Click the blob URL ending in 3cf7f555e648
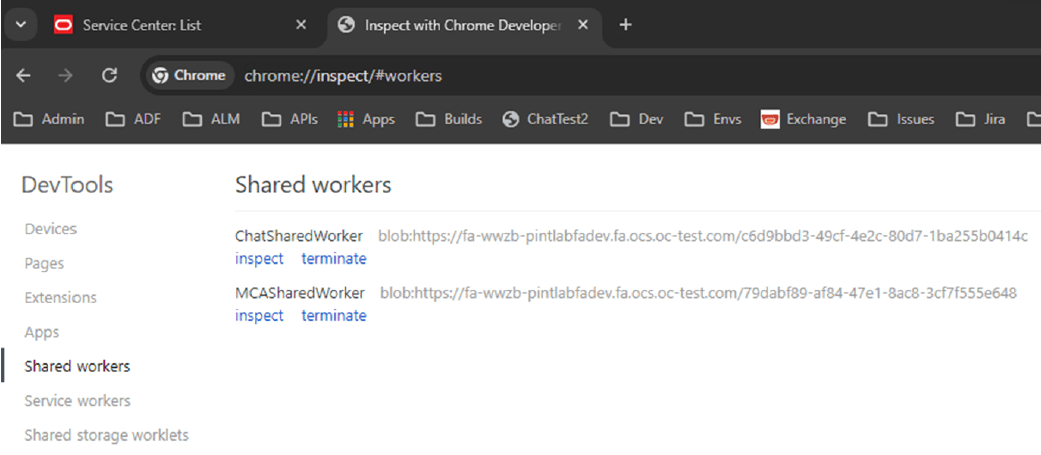Image resolution: width=1041 pixels, height=455 pixels. tap(698, 293)
